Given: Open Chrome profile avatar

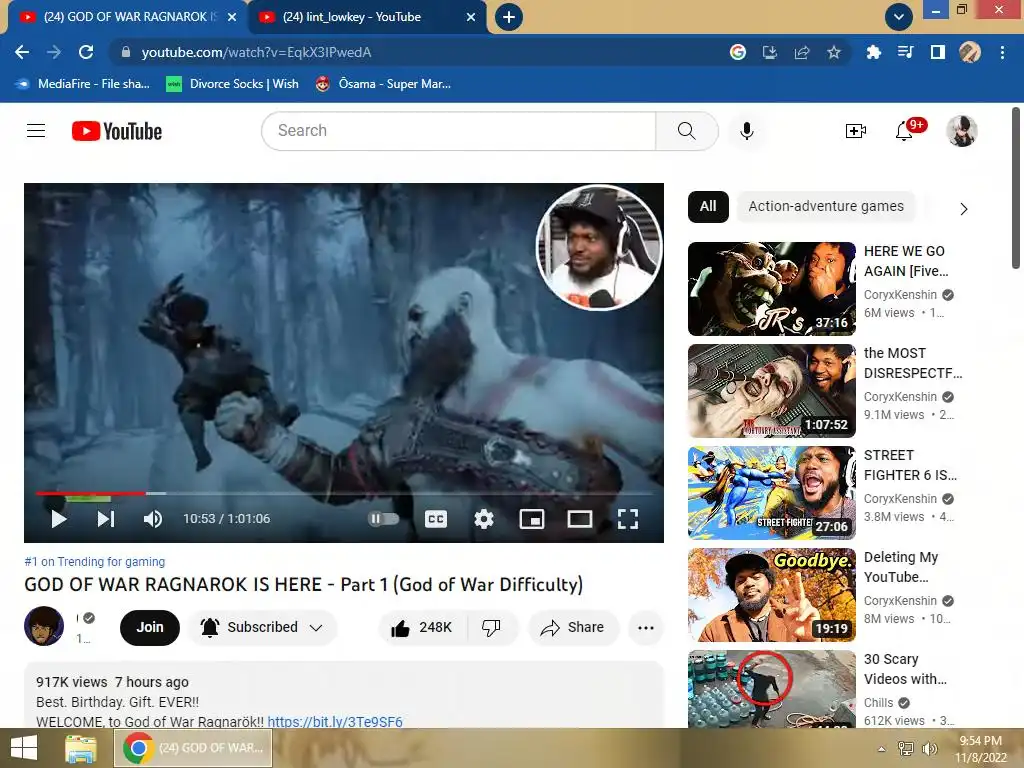Looking at the screenshot, I should pyautogui.click(x=970, y=52).
